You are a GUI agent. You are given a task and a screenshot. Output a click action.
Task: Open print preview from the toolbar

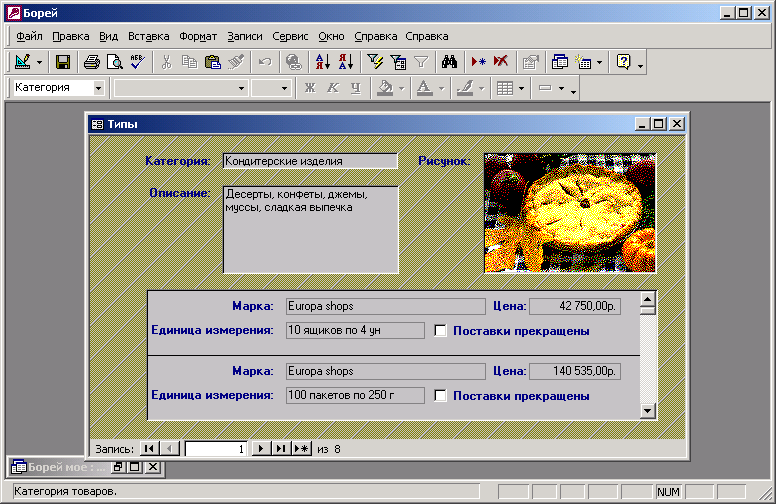pos(115,62)
